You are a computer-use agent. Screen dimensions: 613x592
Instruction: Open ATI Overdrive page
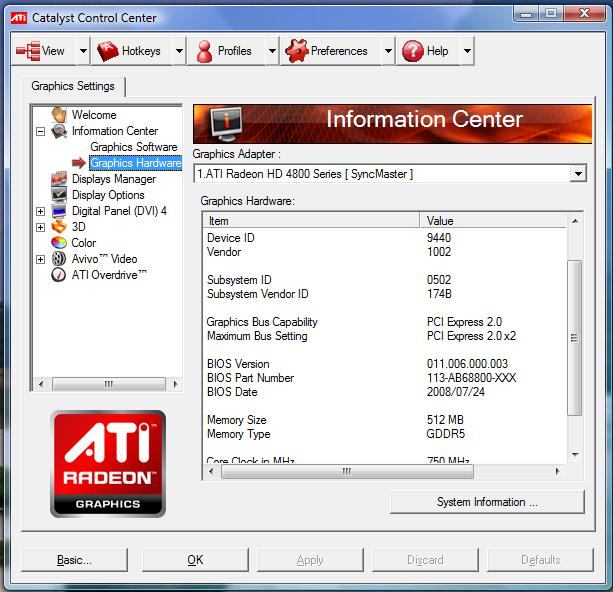(x=109, y=275)
